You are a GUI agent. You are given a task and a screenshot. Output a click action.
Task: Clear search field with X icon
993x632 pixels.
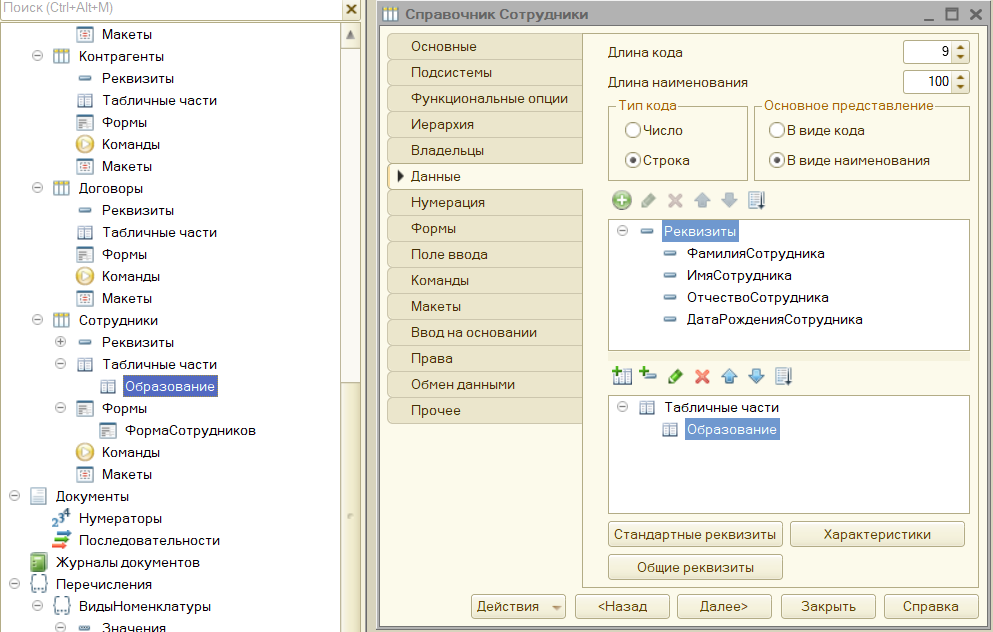[351, 9]
